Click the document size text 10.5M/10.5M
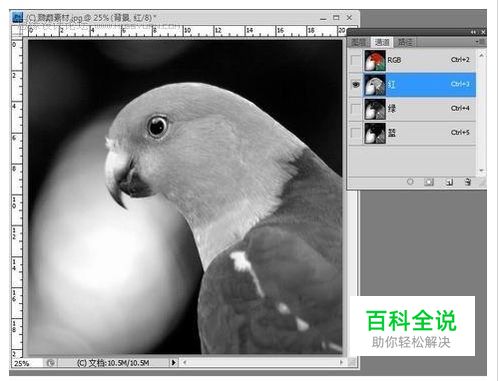The width and height of the screenshot is (500, 381). coord(127,363)
